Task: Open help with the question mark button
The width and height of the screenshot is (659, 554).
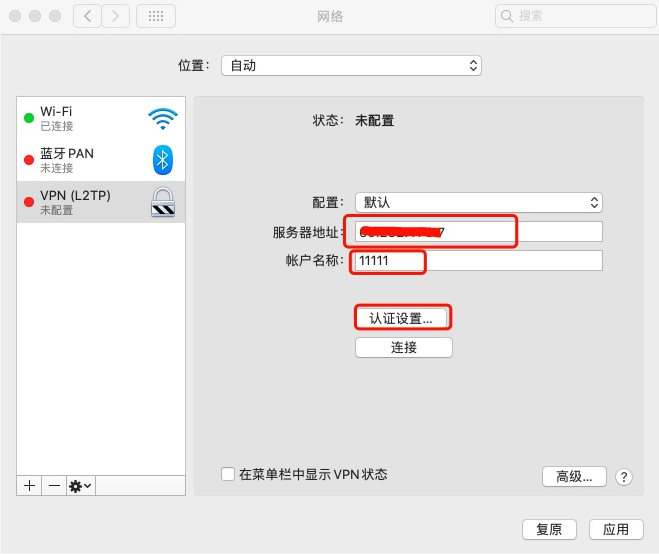Action: pos(624,477)
